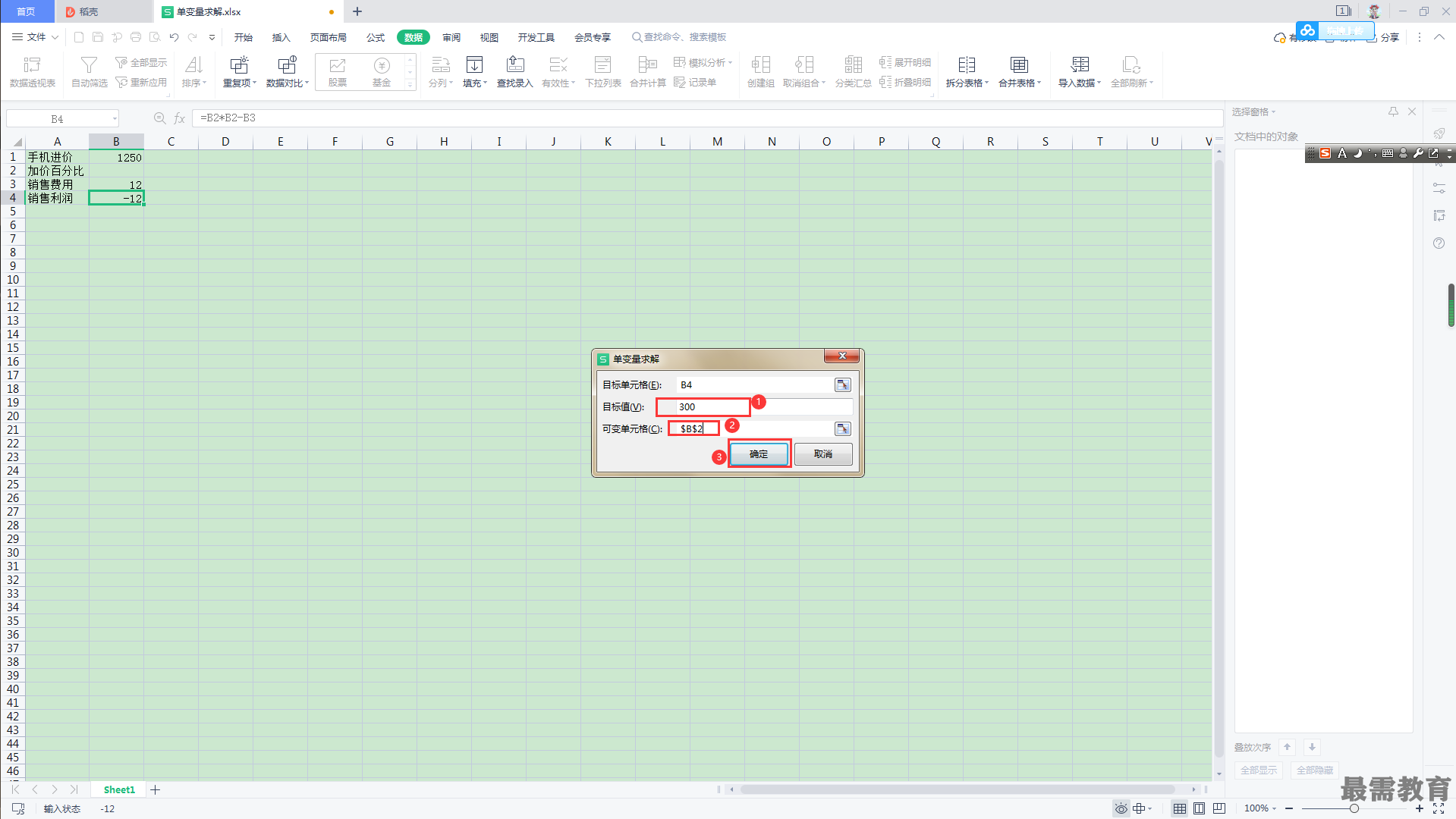Open the 视图 ribbon tab

(489, 37)
